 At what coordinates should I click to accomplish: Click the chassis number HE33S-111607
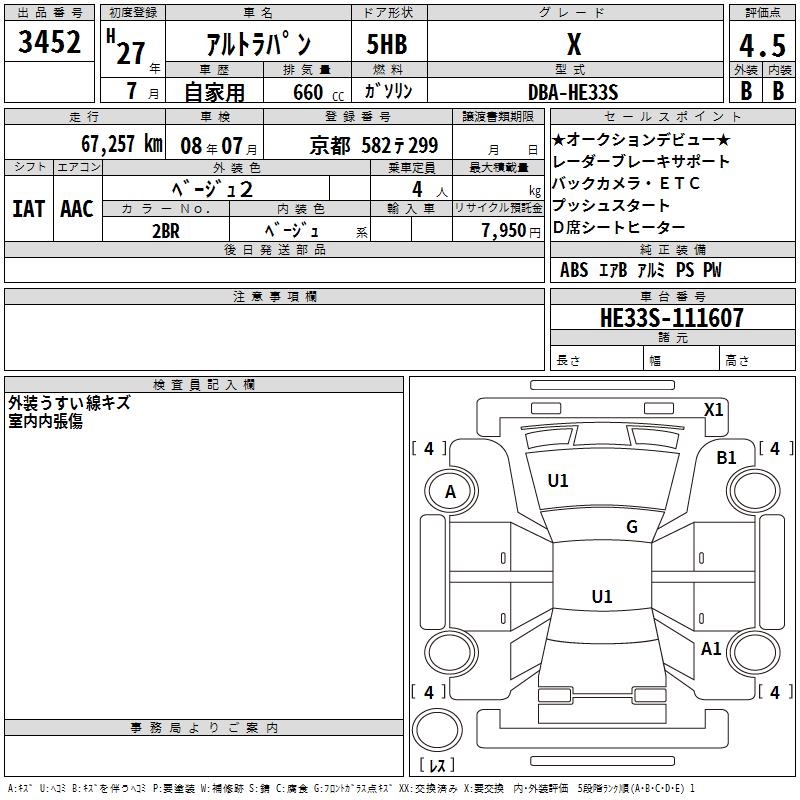(672, 318)
